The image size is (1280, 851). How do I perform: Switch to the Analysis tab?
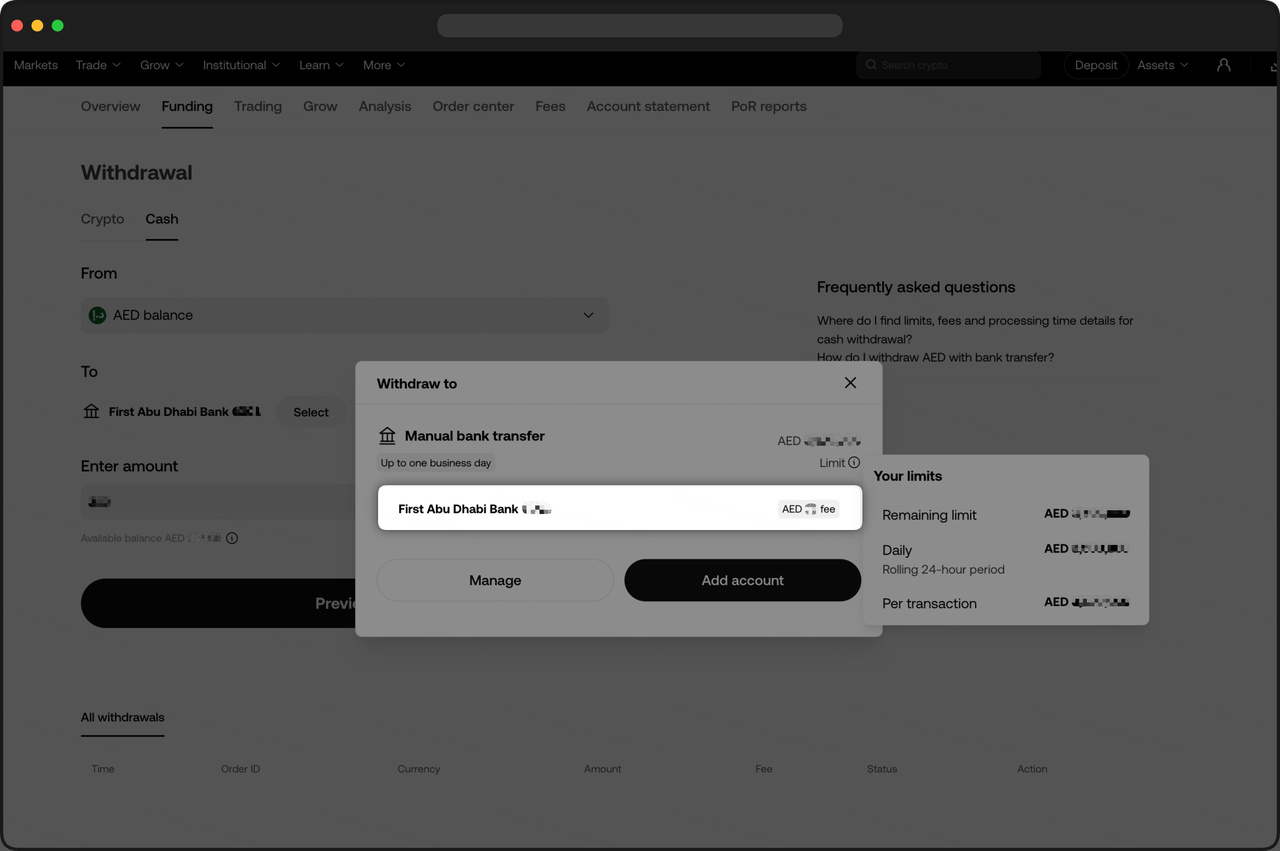(385, 106)
